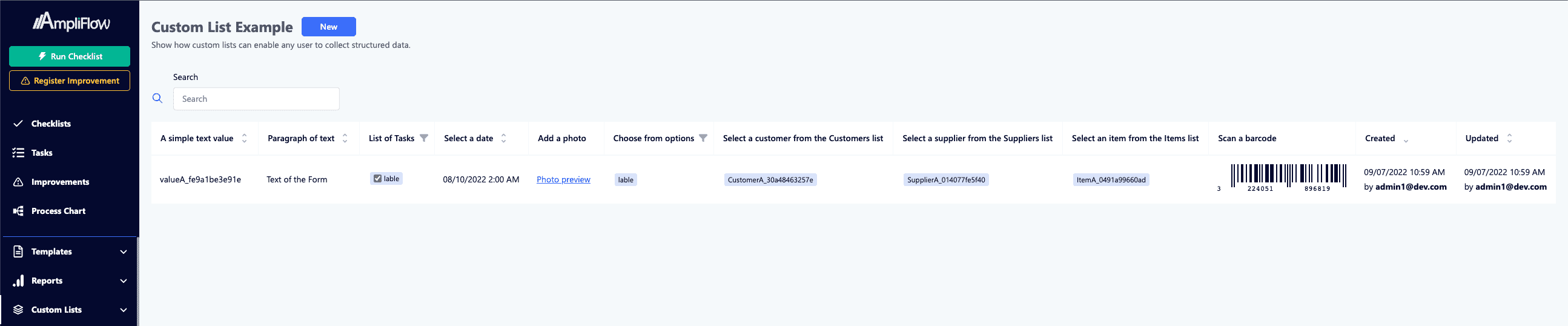1568x326 pixels.
Task: Open filter for Choose from options column
Action: (x=703, y=138)
